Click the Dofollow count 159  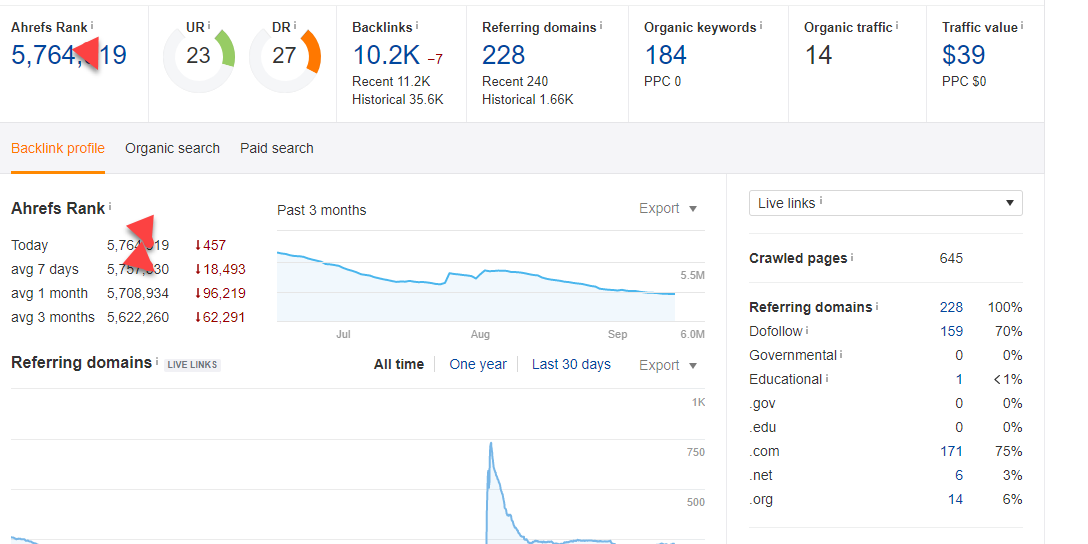[951, 332]
